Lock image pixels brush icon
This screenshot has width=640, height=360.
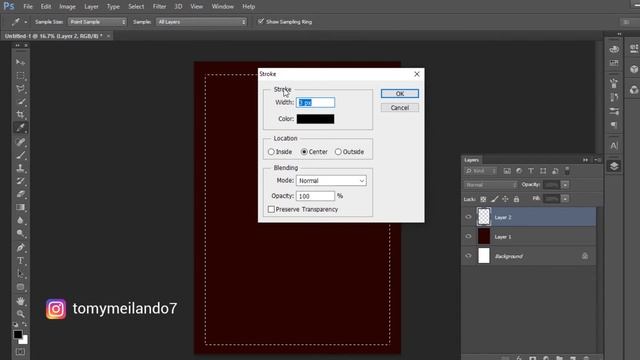point(494,199)
